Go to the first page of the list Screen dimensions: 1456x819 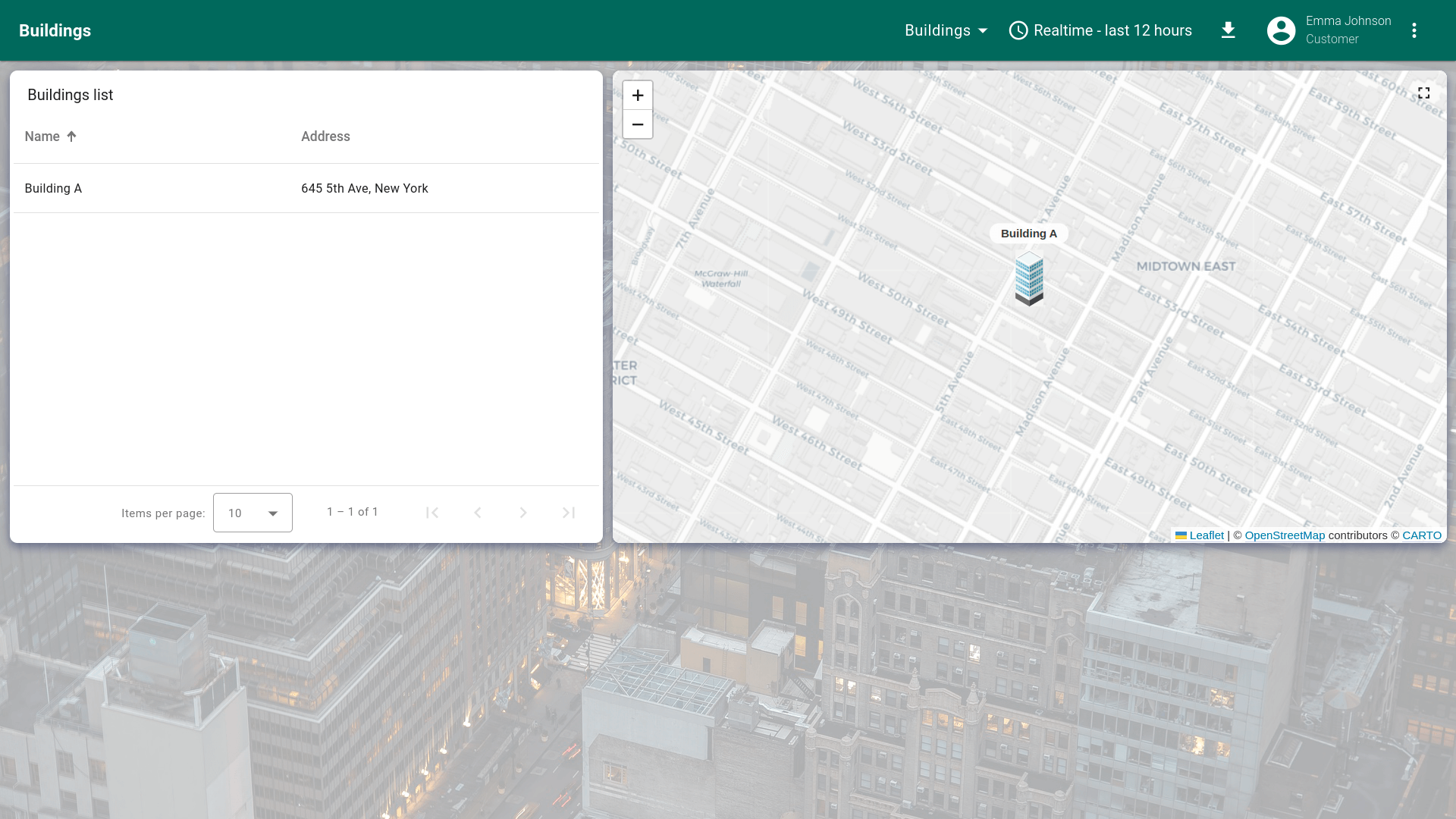432,513
